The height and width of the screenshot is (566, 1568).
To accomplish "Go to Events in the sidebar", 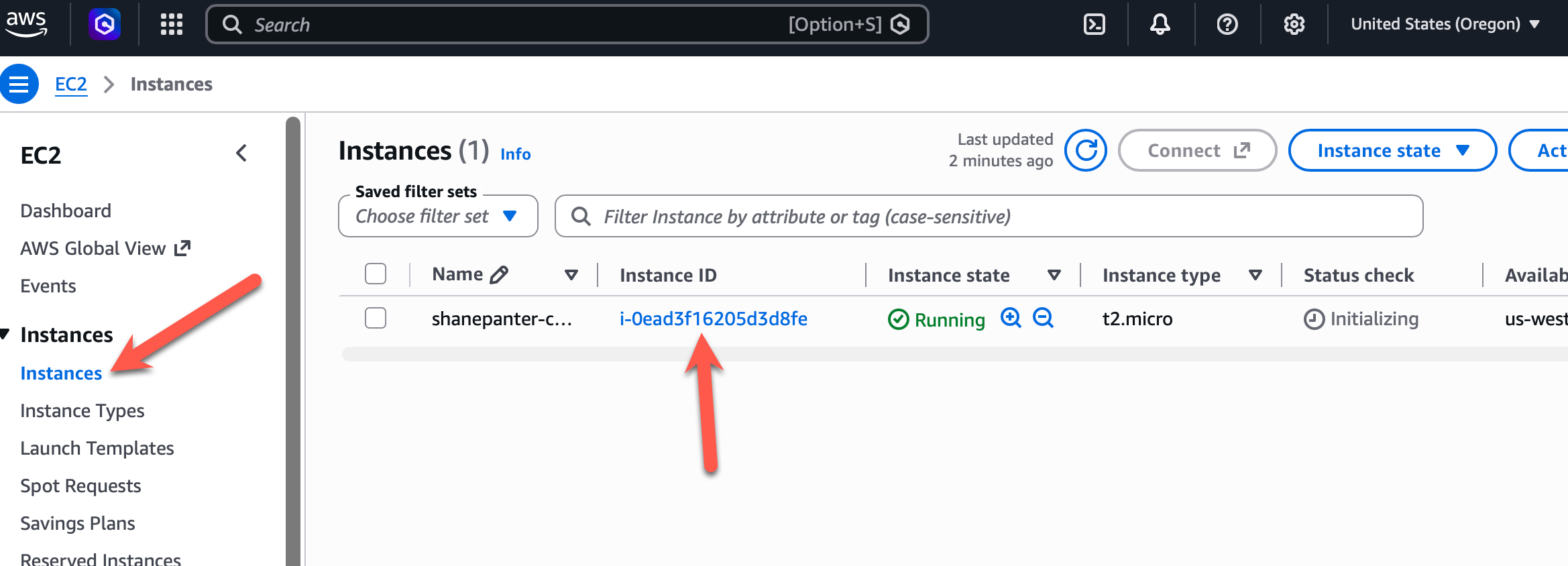I will 48,286.
